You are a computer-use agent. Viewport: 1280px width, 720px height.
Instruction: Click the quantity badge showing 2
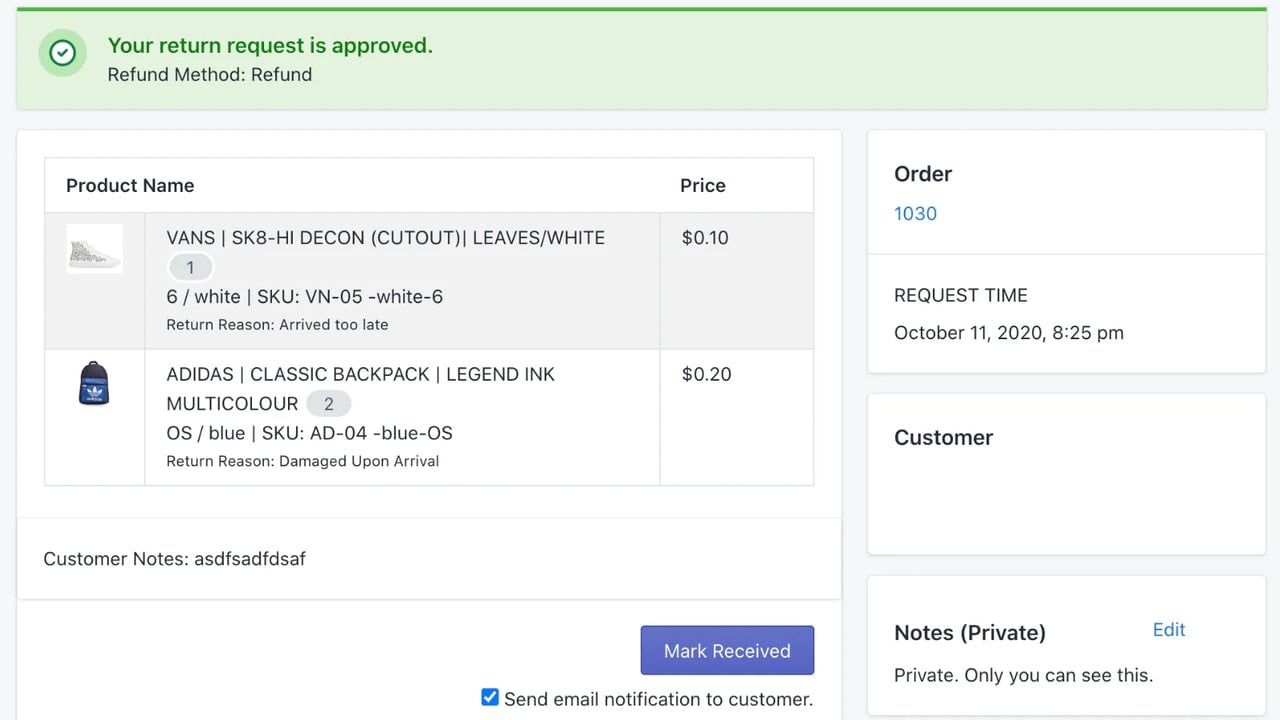pos(328,404)
